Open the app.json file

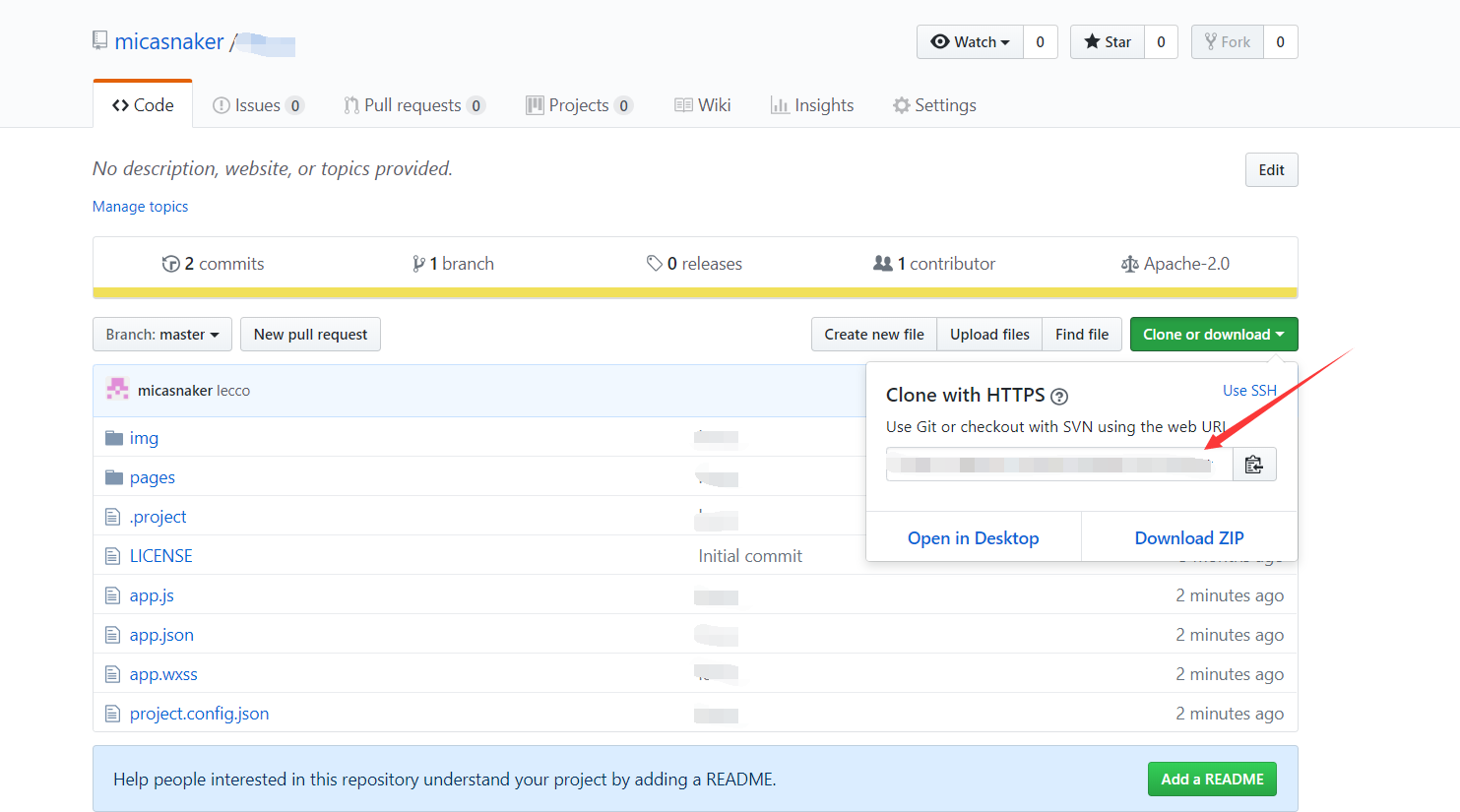(161, 635)
